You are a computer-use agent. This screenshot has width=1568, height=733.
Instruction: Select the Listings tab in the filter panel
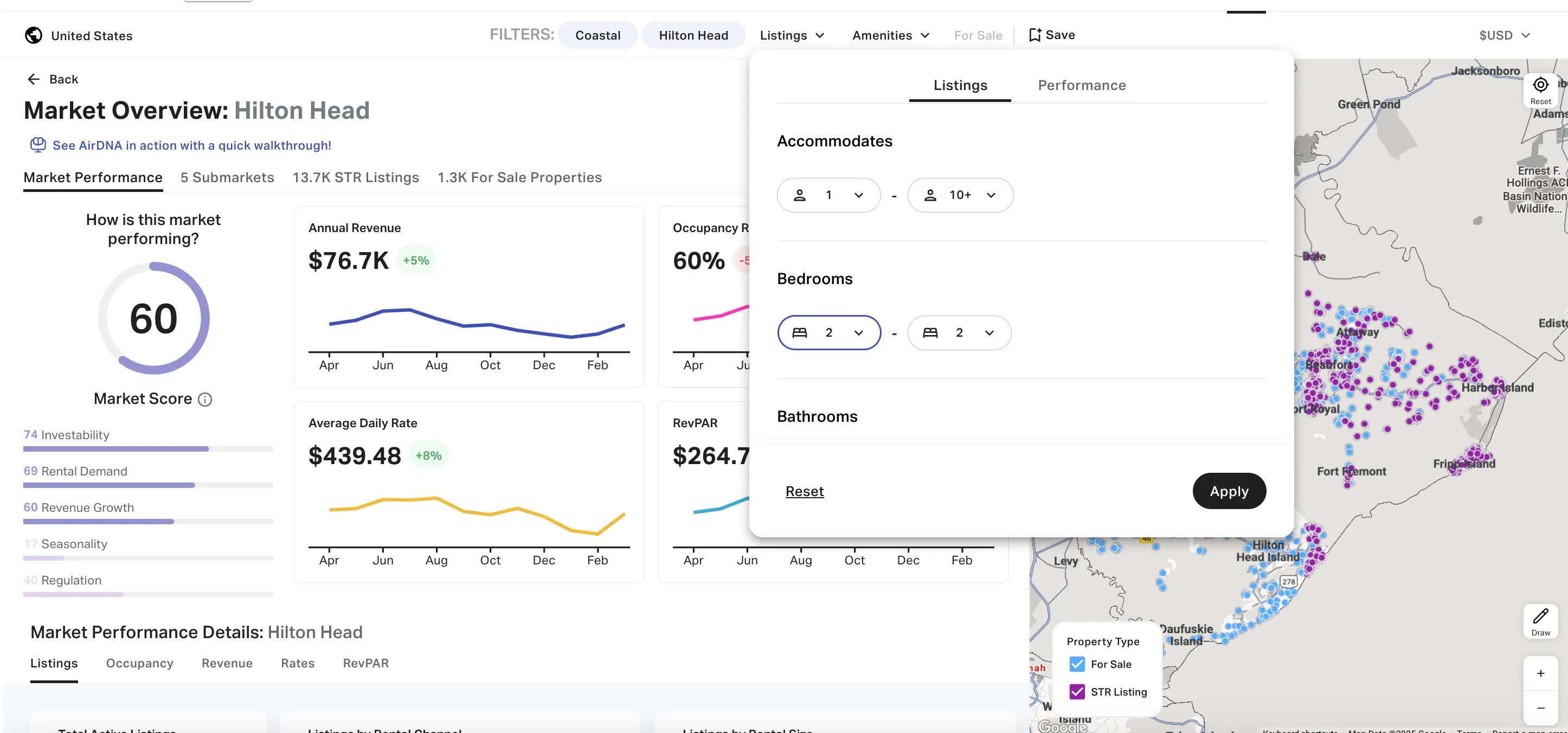[960, 85]
